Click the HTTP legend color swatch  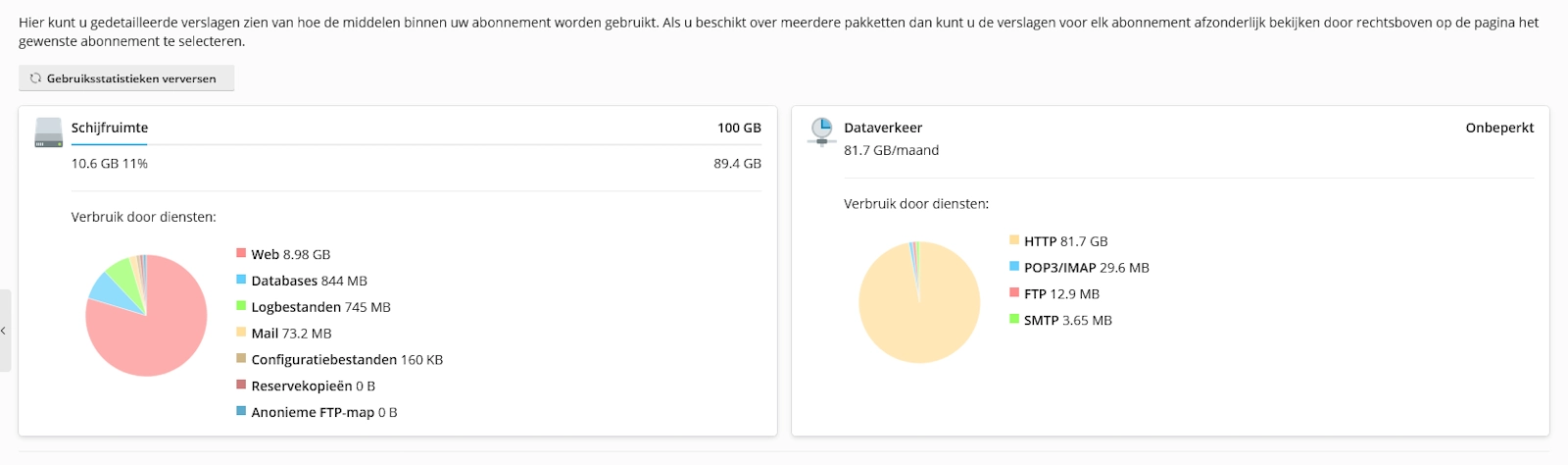tap(1014, 240)
